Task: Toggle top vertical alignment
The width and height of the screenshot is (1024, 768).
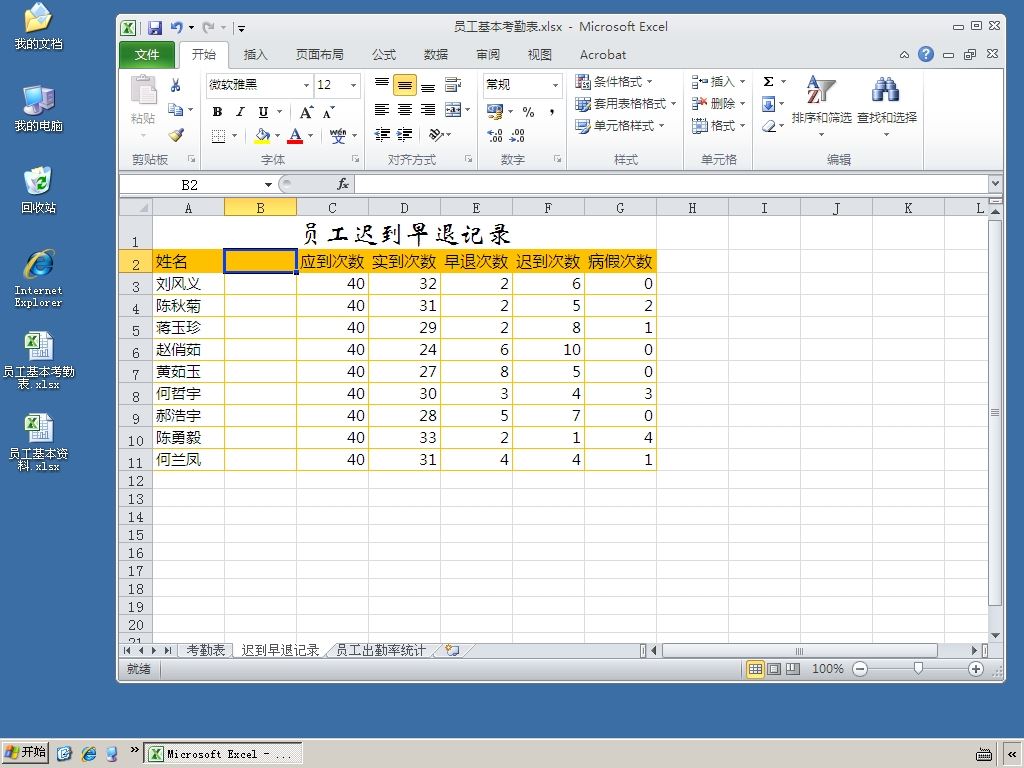Action: [x=382, y=85]
